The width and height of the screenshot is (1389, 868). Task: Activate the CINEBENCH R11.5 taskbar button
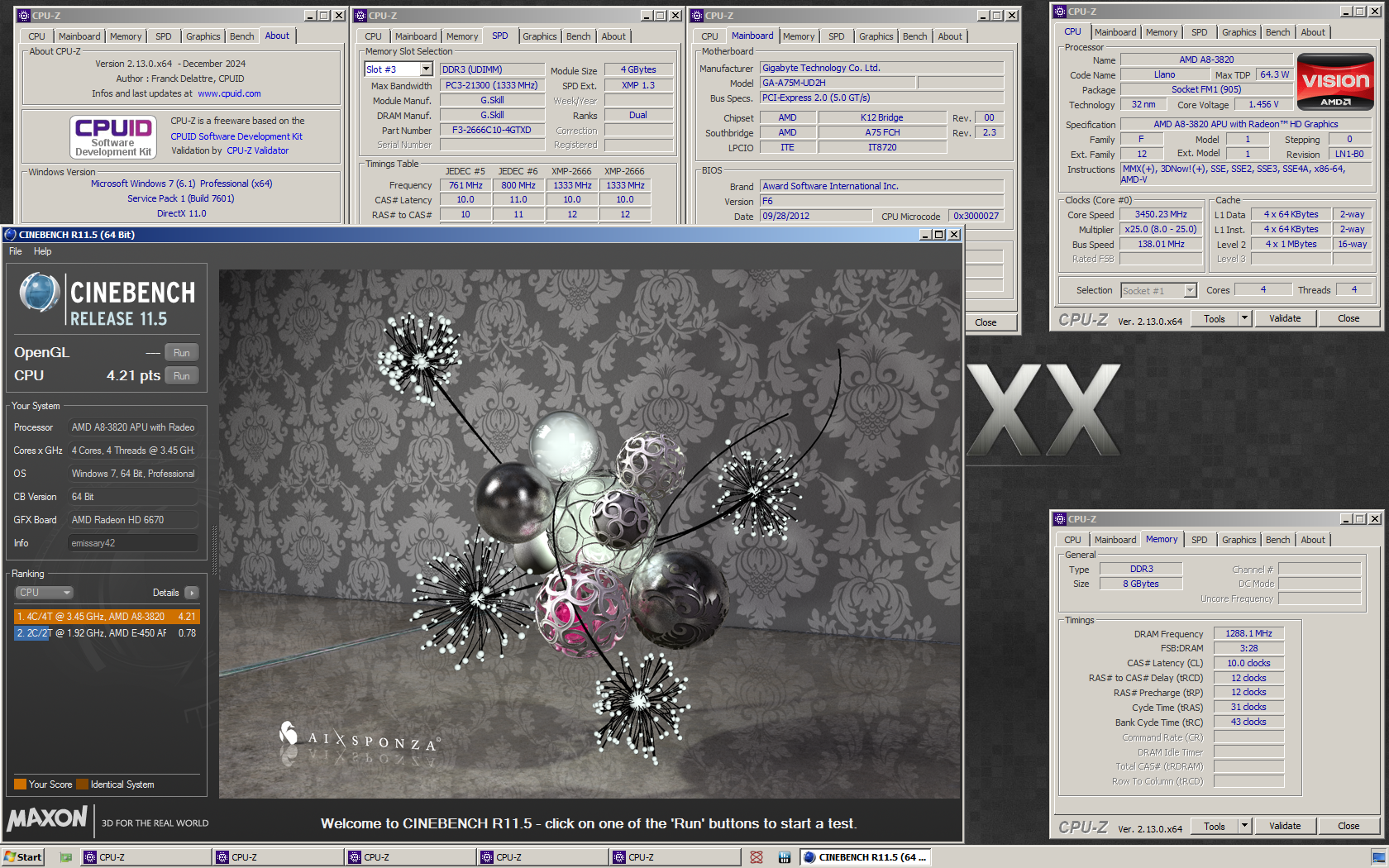coord(866,857)
